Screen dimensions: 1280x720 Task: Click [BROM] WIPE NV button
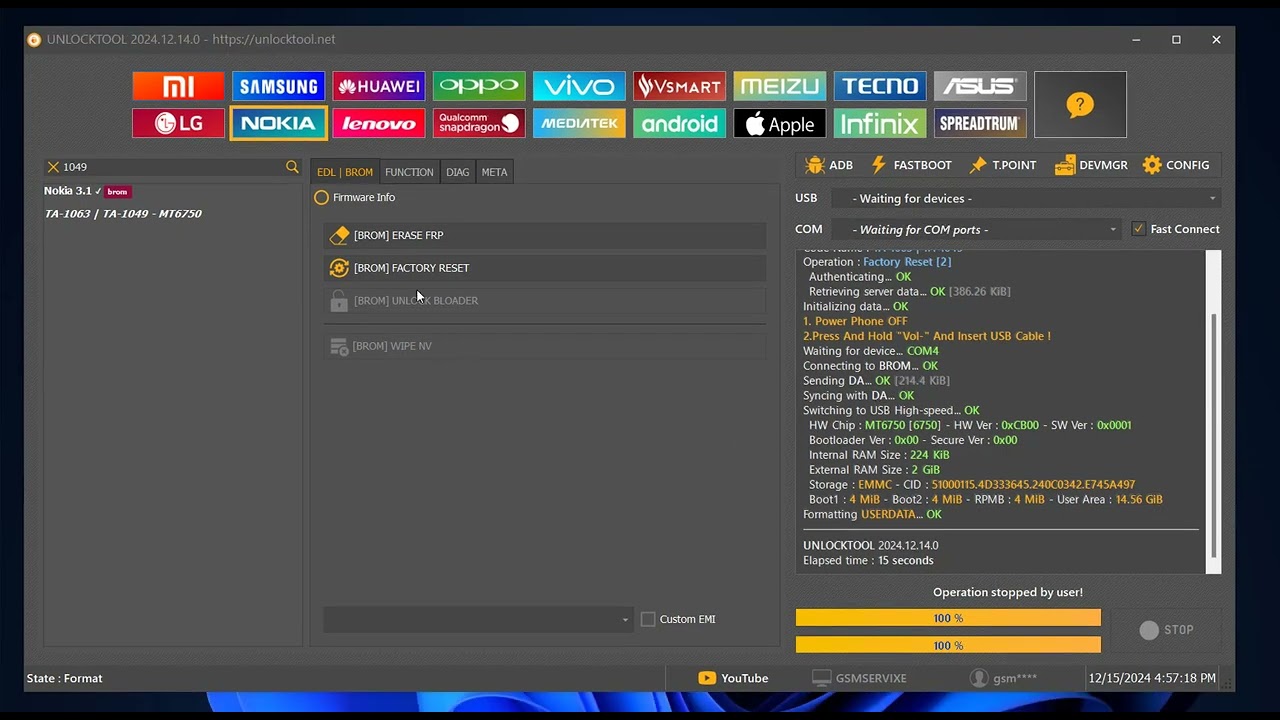coord(545,346)
